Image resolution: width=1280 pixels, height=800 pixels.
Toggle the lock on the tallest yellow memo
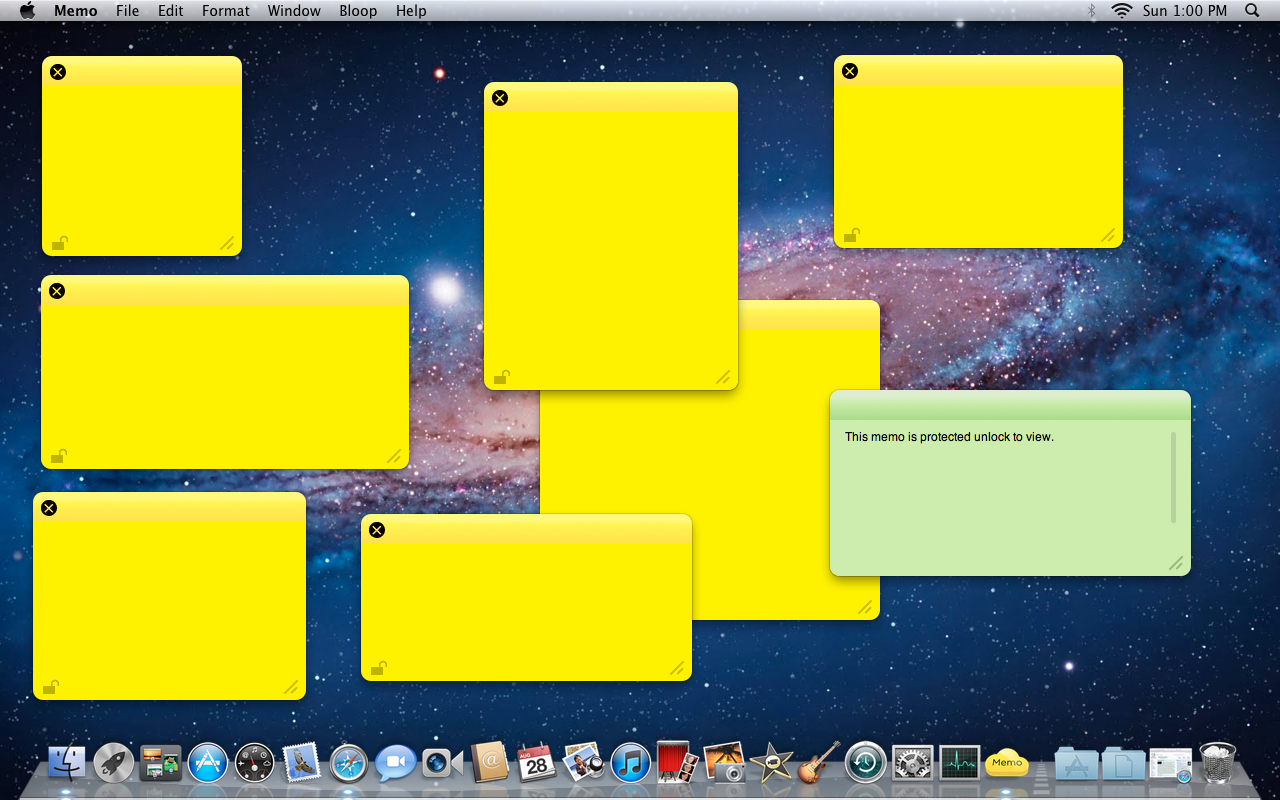pyautogui.click(x=502, y=377)
